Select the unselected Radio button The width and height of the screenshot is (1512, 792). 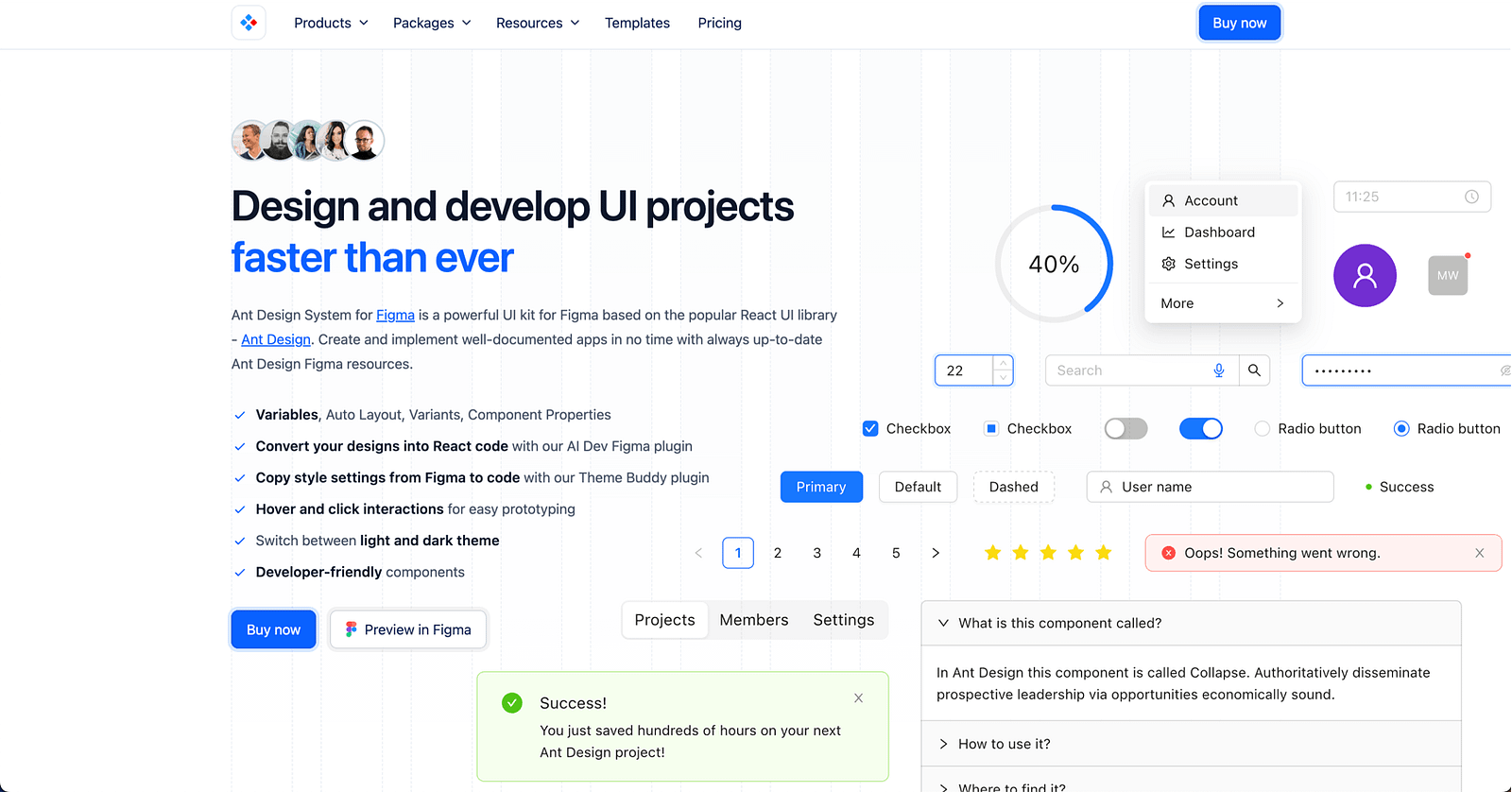point(1262,428)
